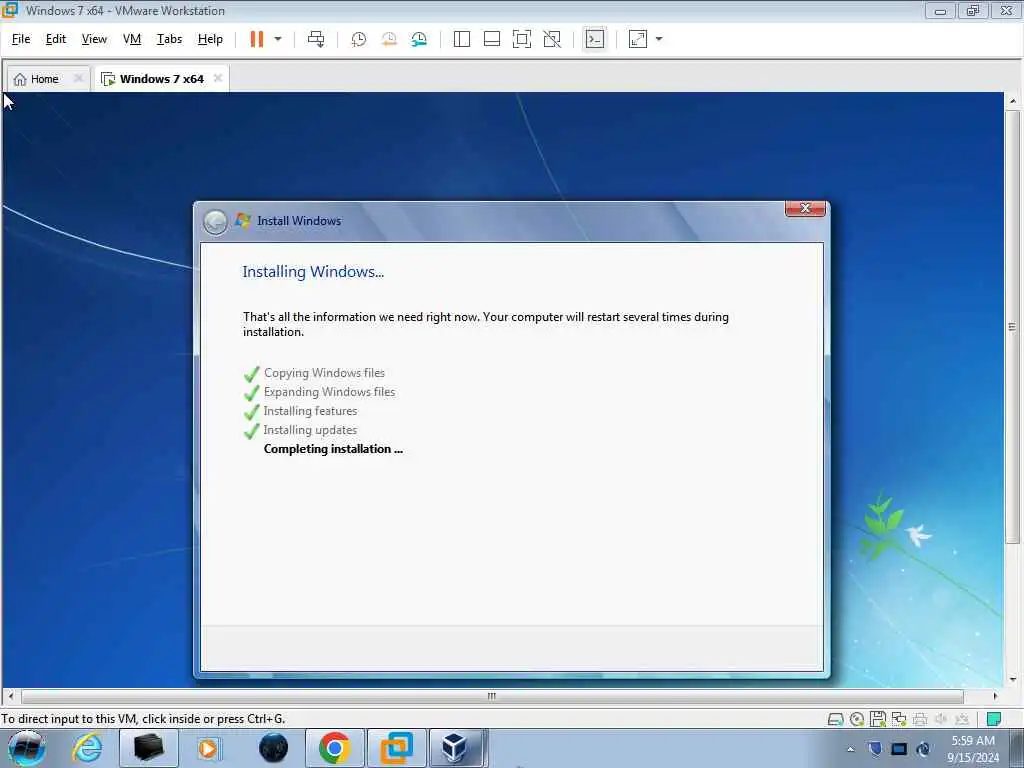Toggle the library sidebar panel icon
The image size is (1024, 768).
(462, 39)
